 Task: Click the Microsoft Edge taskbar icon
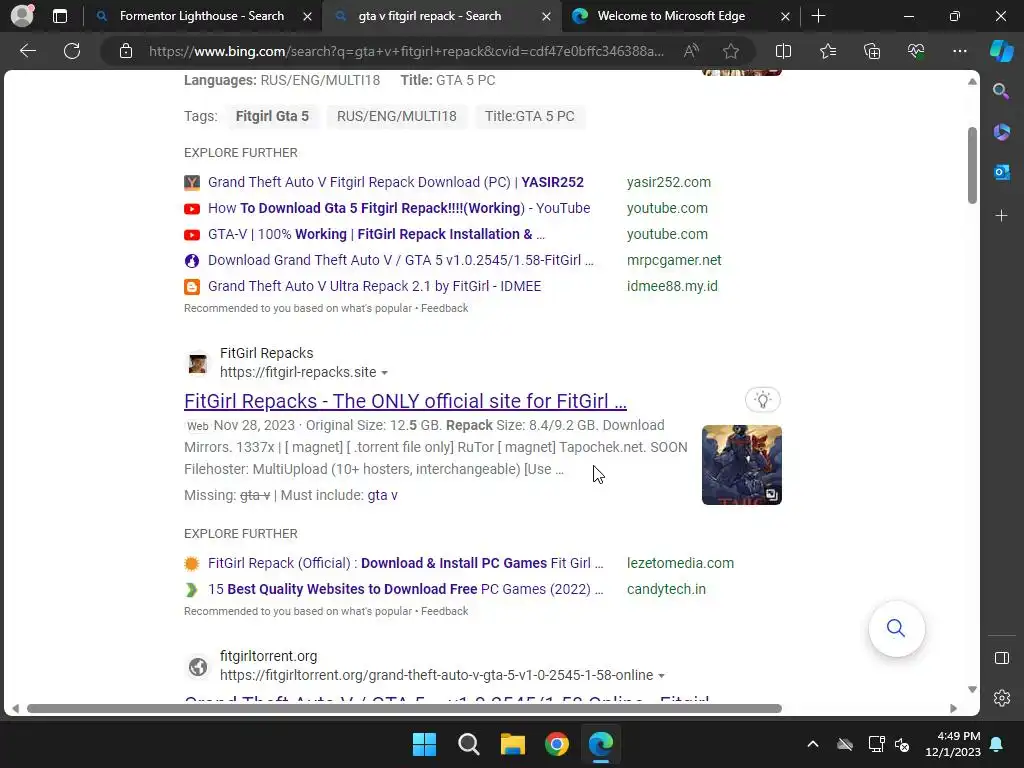600,744
